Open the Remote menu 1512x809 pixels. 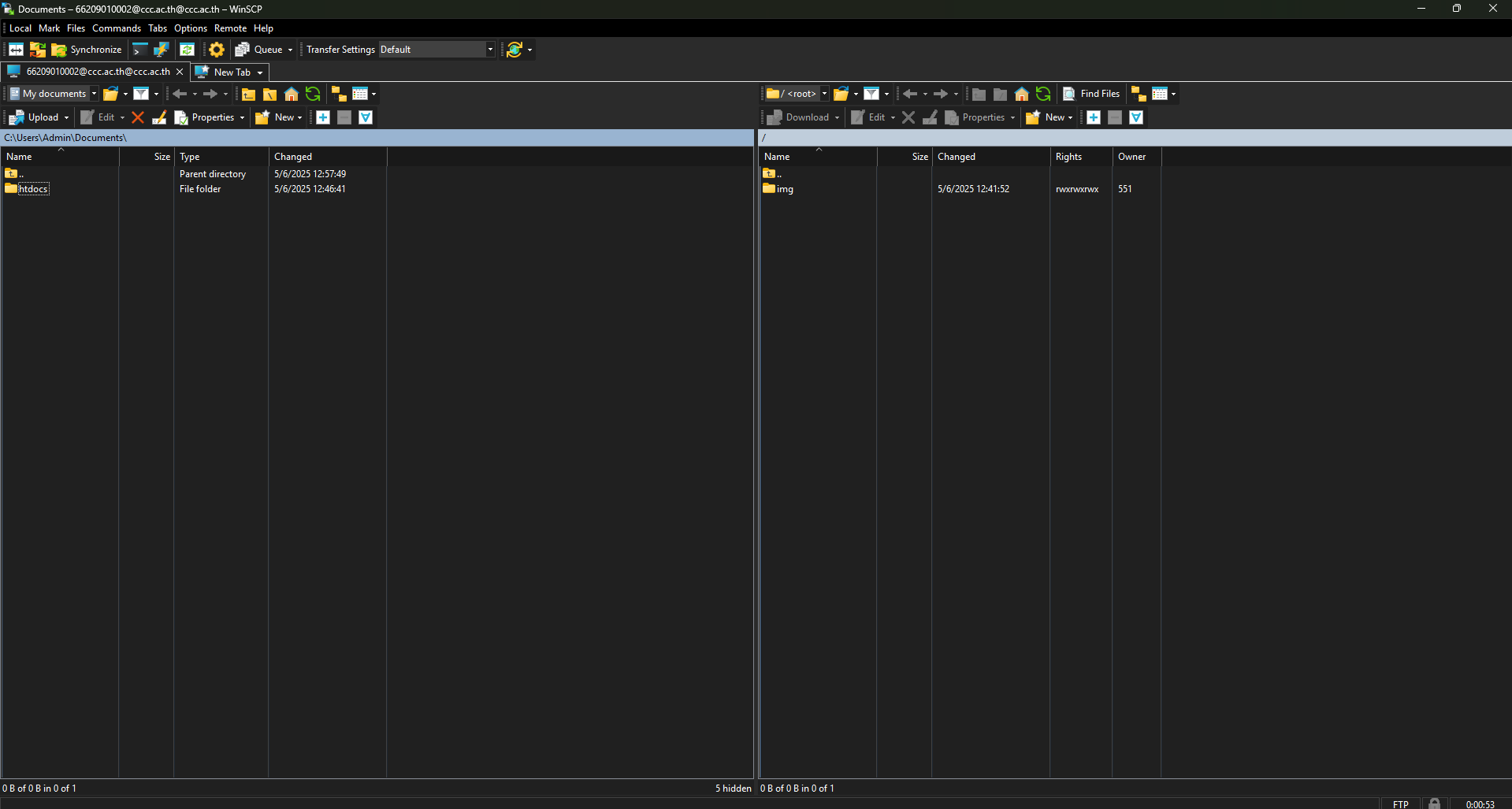coord(230,28)
